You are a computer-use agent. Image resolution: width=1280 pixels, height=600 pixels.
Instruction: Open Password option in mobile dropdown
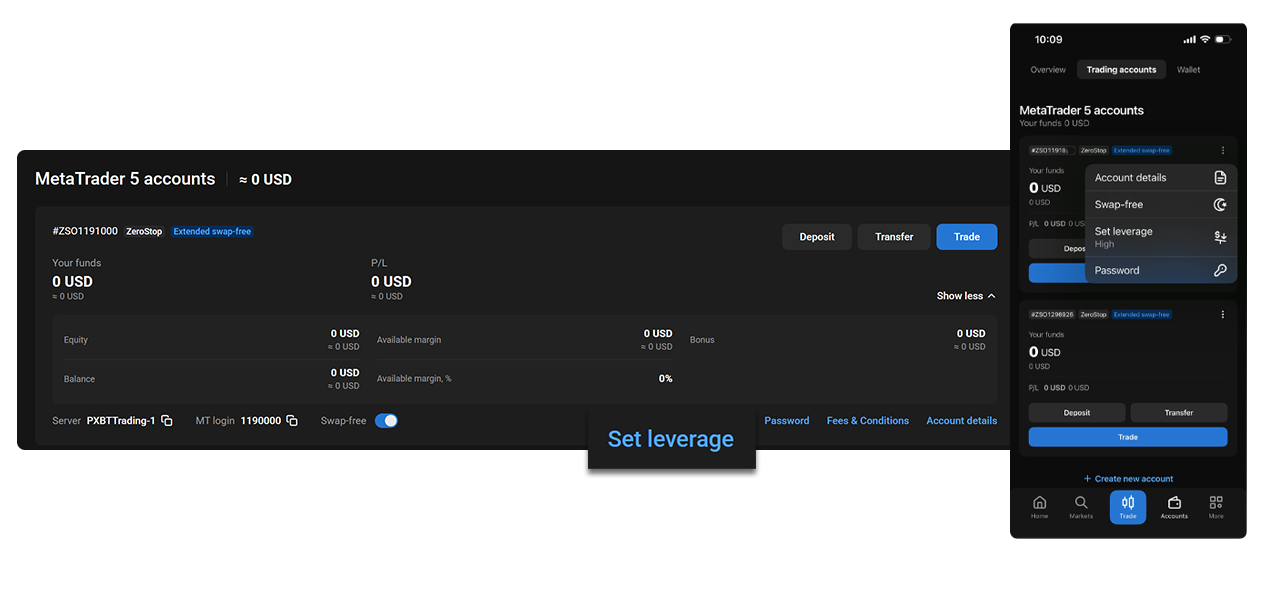(x=1161, y=270)
